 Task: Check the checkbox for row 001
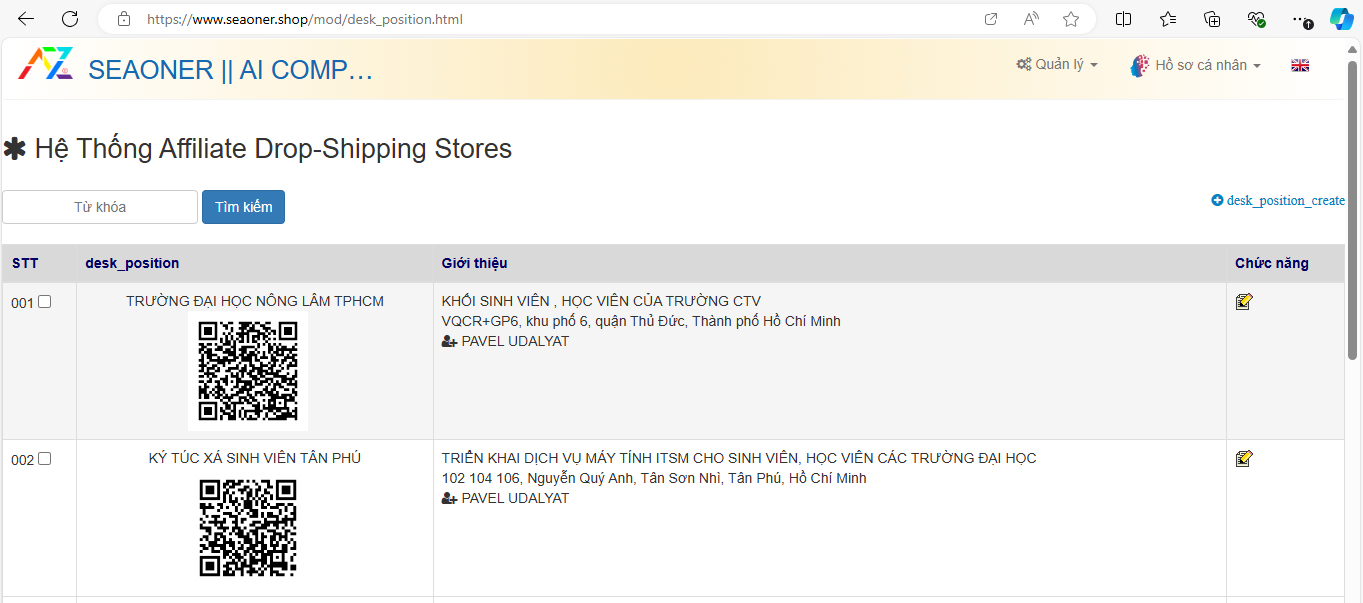click(x=44, y=302)
